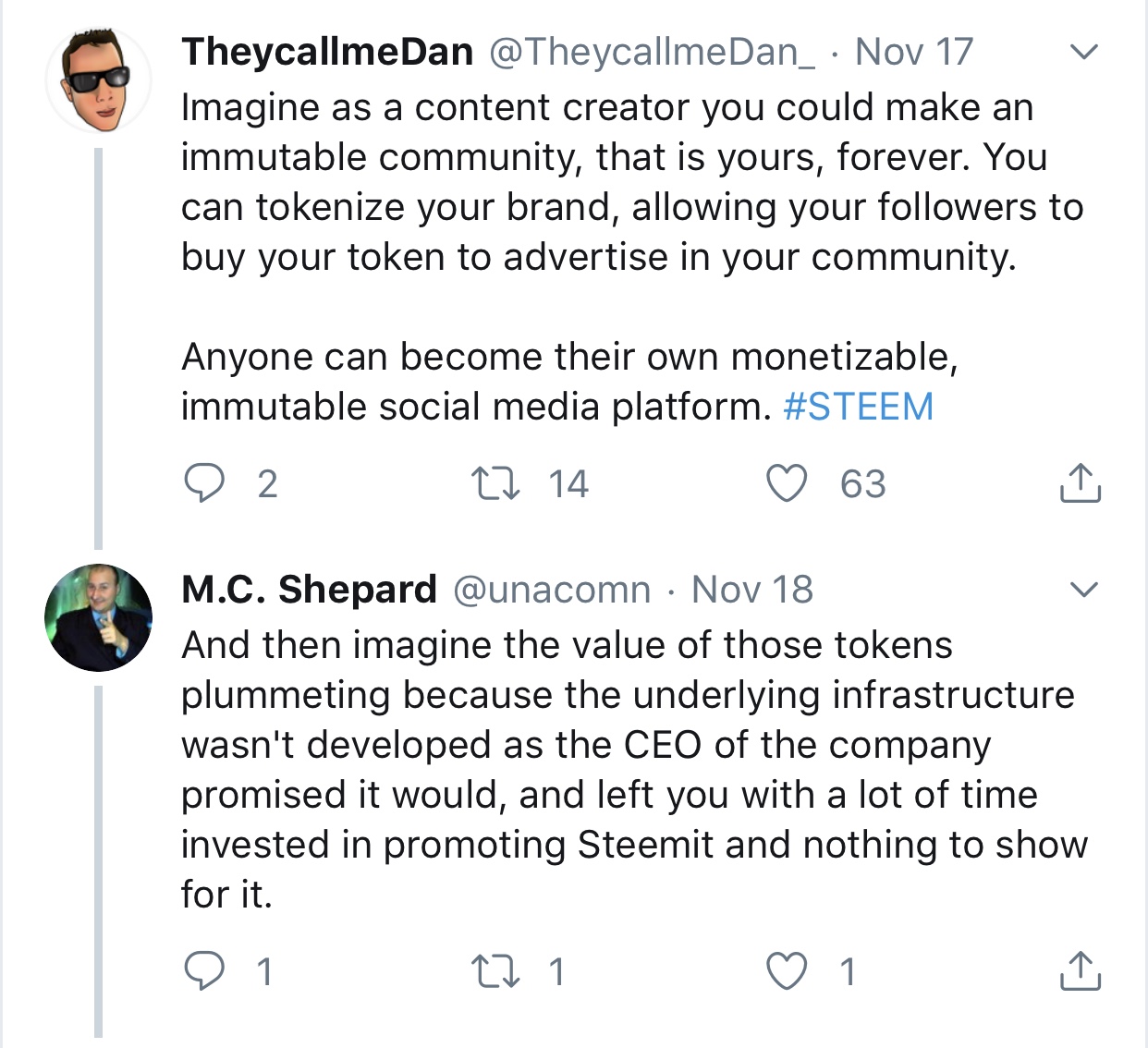Click the Nov 17 timestamp

coord(914,52)
